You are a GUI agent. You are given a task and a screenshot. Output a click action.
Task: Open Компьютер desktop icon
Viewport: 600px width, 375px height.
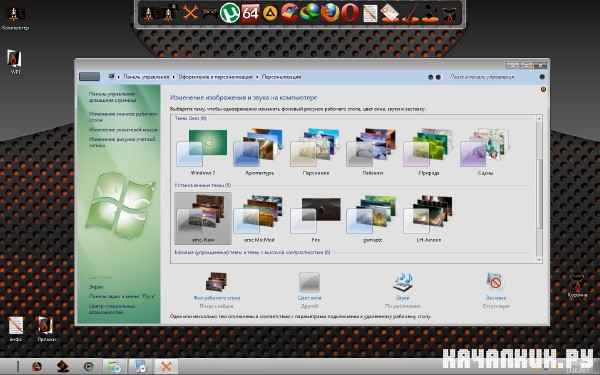pos(15,18)
